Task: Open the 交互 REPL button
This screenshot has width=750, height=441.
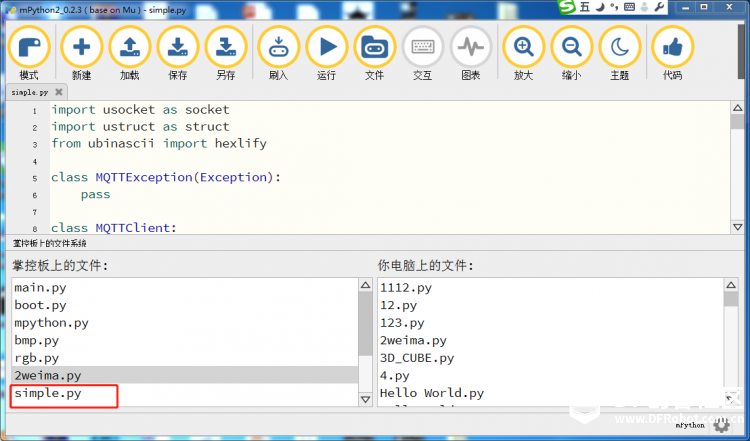Action: pos(423,53)
